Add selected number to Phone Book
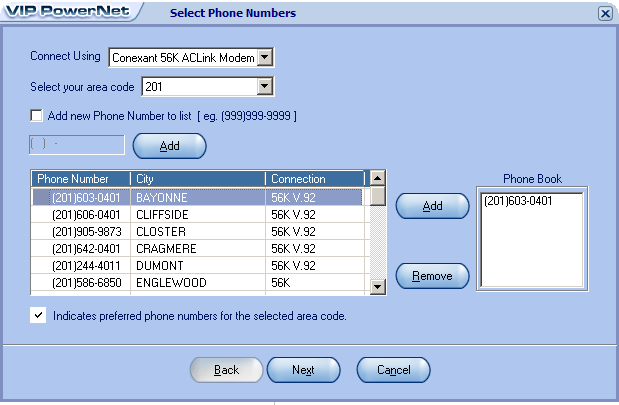Screen dimensions: 619x405 (432, 206)
